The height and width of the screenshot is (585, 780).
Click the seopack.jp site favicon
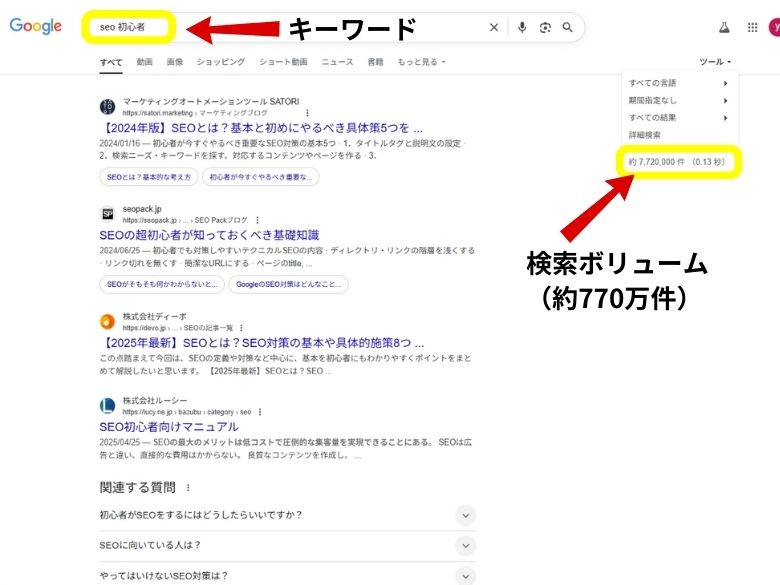(x=107, y=214)
